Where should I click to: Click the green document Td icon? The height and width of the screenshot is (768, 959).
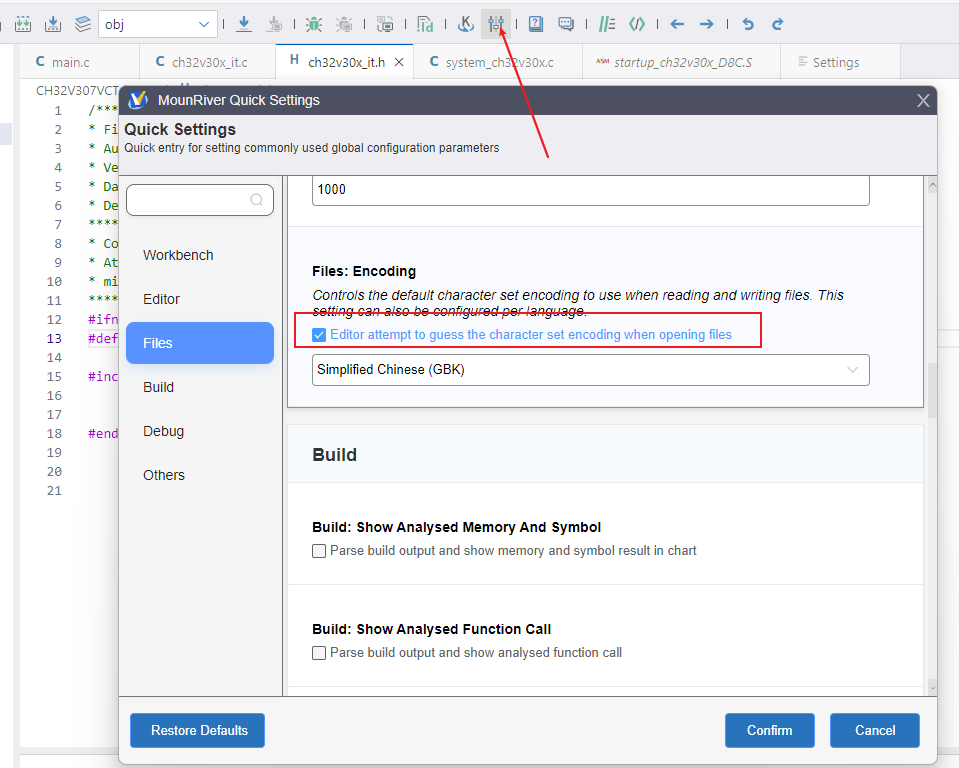click(425, 24)
